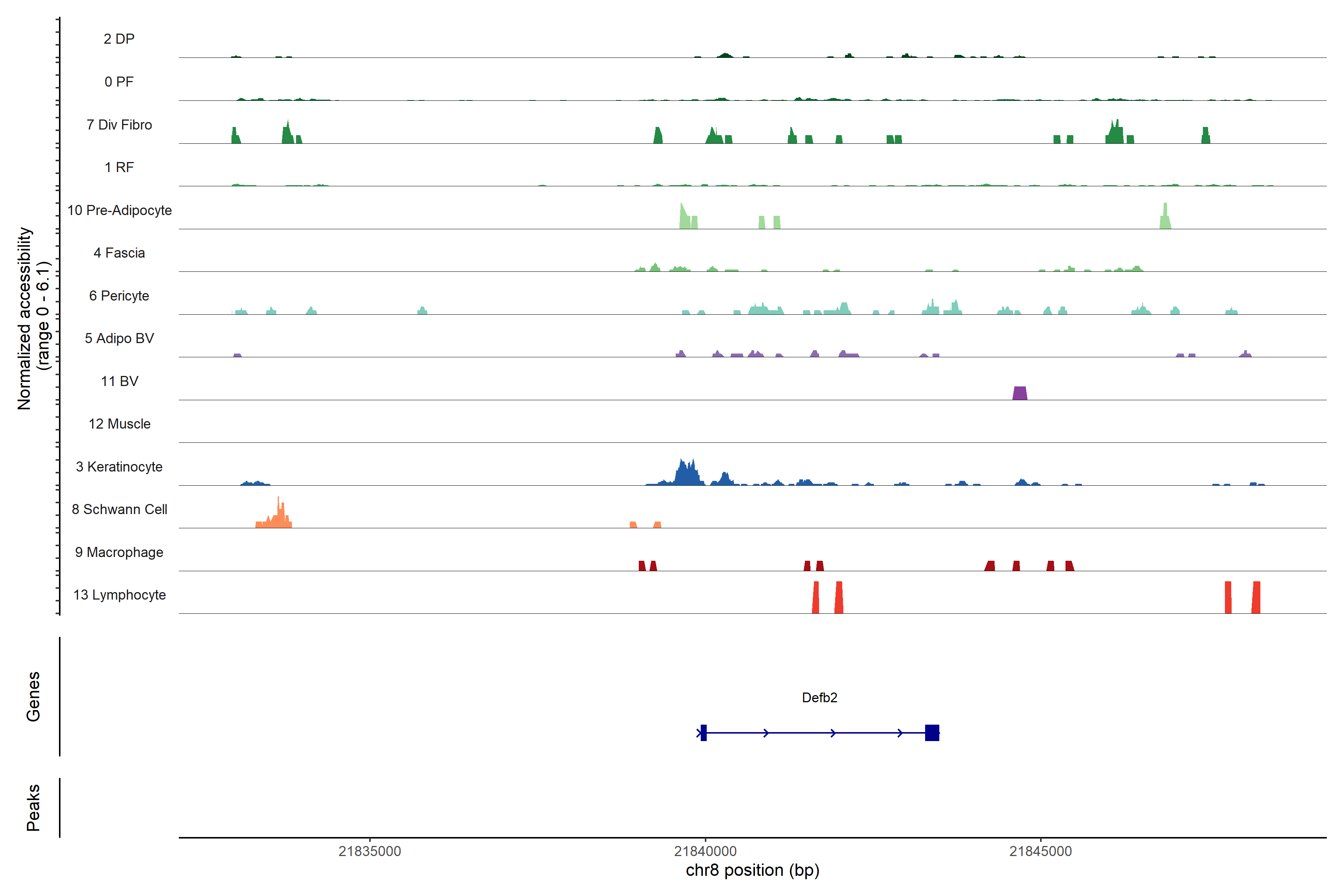Click the 21845000 axis tick label
Image resolution: width=1344 pixels, height=896 pixels.
pos(1040,851)
